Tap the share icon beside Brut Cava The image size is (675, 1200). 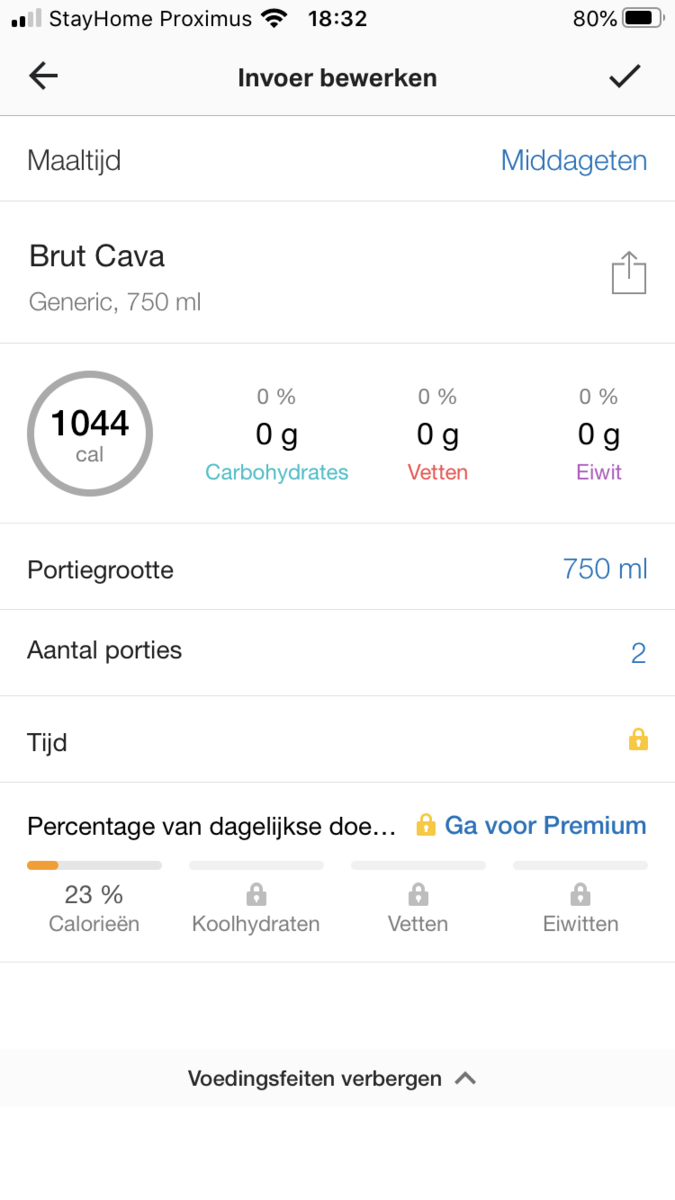[x=629, y=273]
